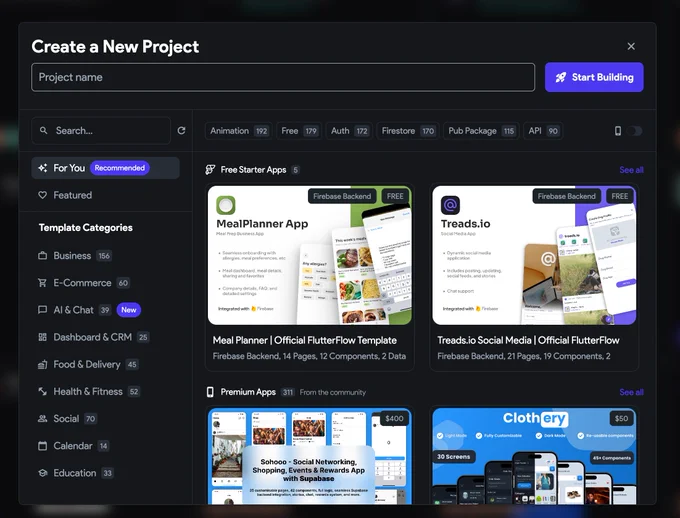The width and height of the screenshot is (680, 518).
Task: Click the briefcase icon for Business
Action: coord(42,256)
